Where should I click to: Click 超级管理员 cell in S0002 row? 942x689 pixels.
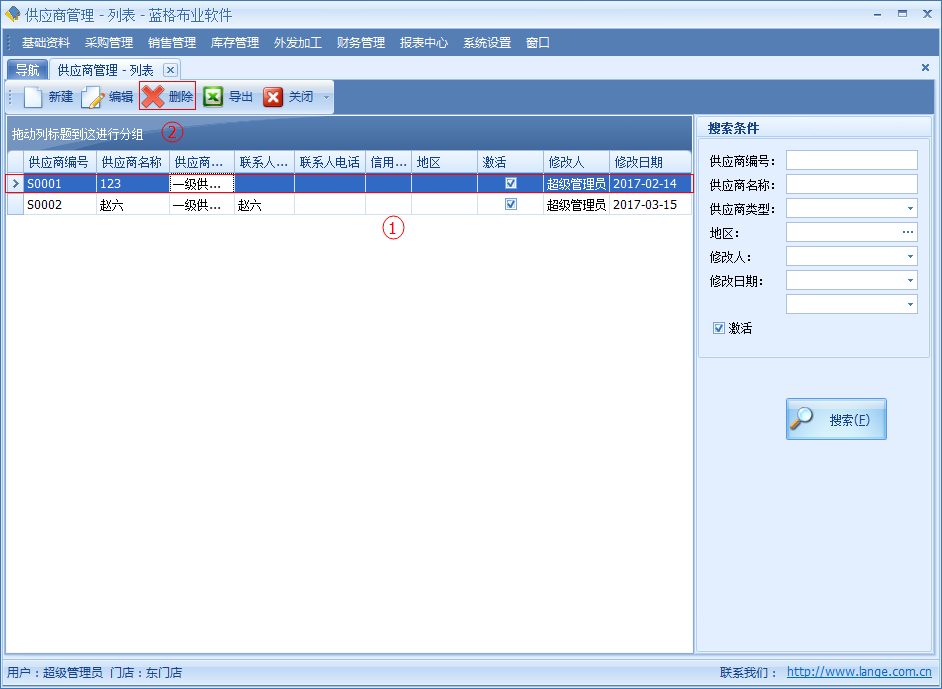pos(576,204)
